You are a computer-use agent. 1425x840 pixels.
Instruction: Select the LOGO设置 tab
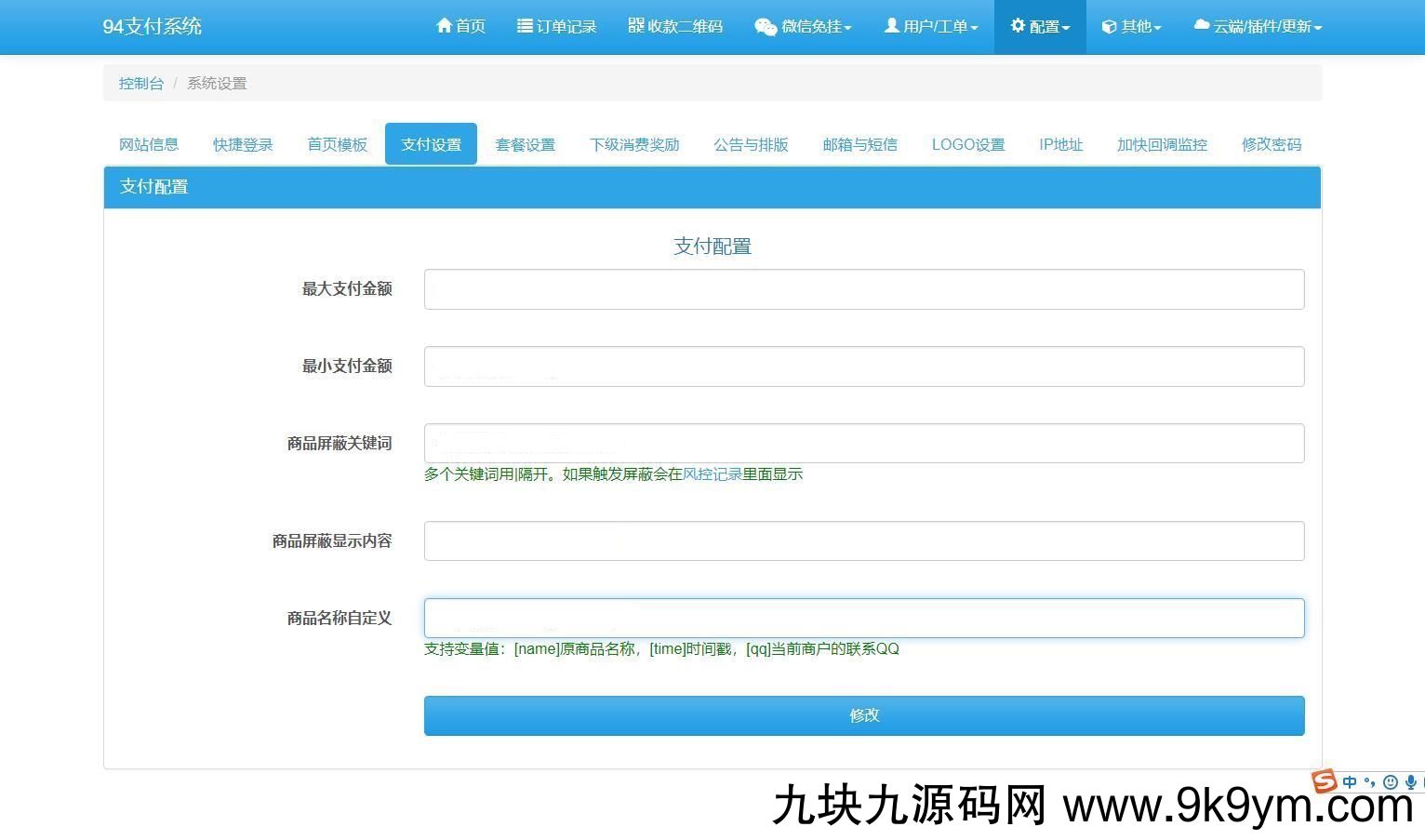[x=968, y=144]
